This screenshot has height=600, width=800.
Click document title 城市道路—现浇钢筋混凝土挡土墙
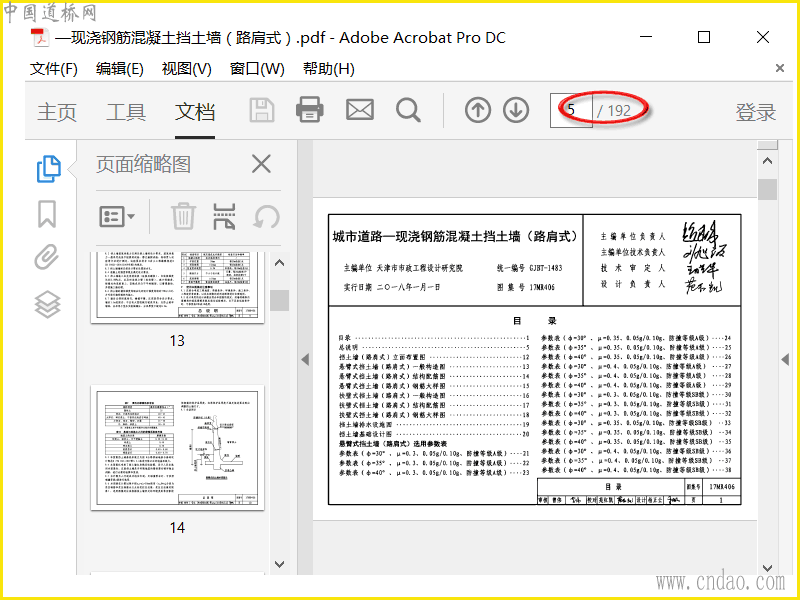pyautogui.click(x=457, y=236)
